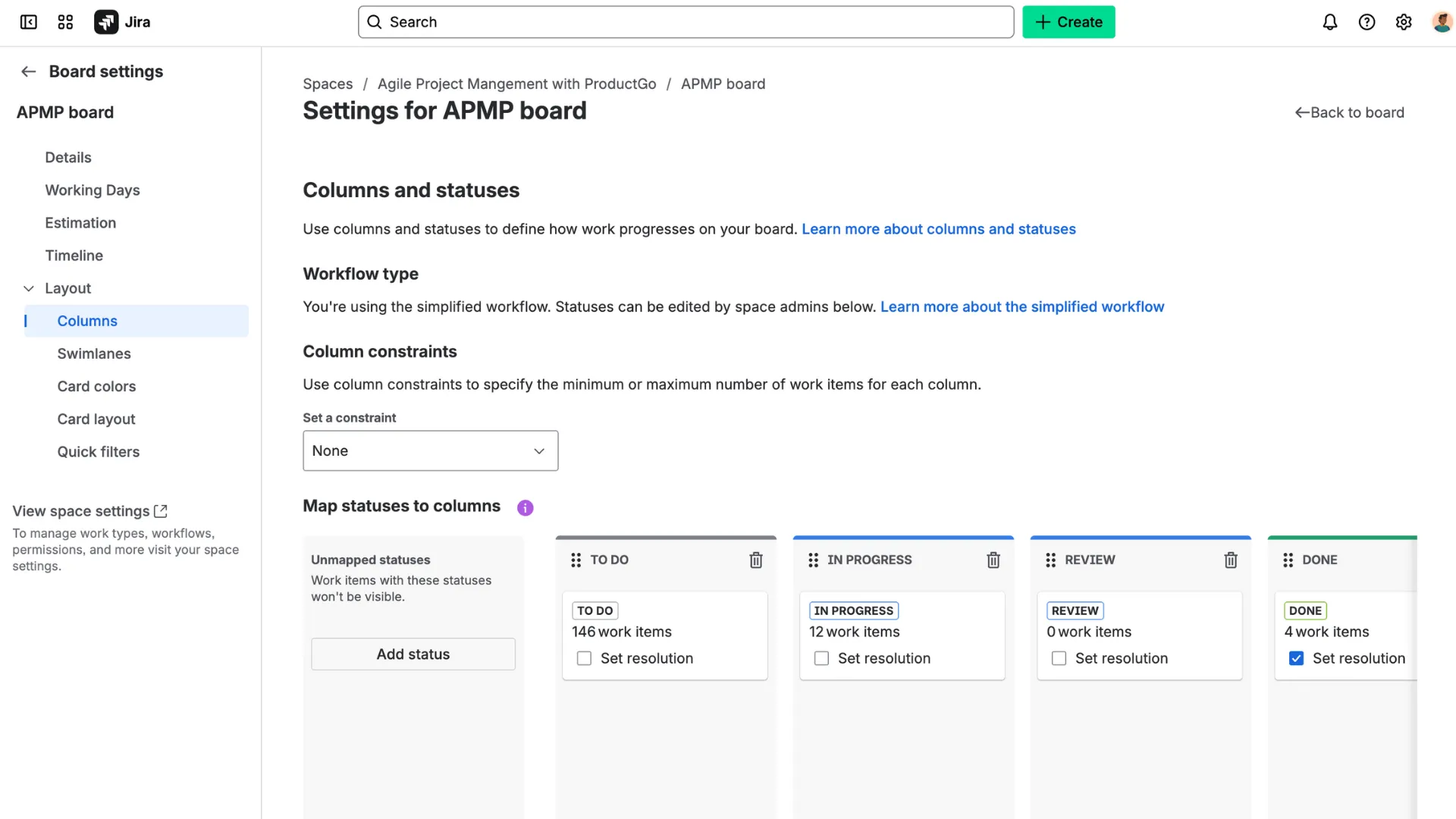Image resolution: width=1456 pixels, height=819 pixels.
Task: Click Learn more about the simplified workflow
Action: [x=1021, y=306]
